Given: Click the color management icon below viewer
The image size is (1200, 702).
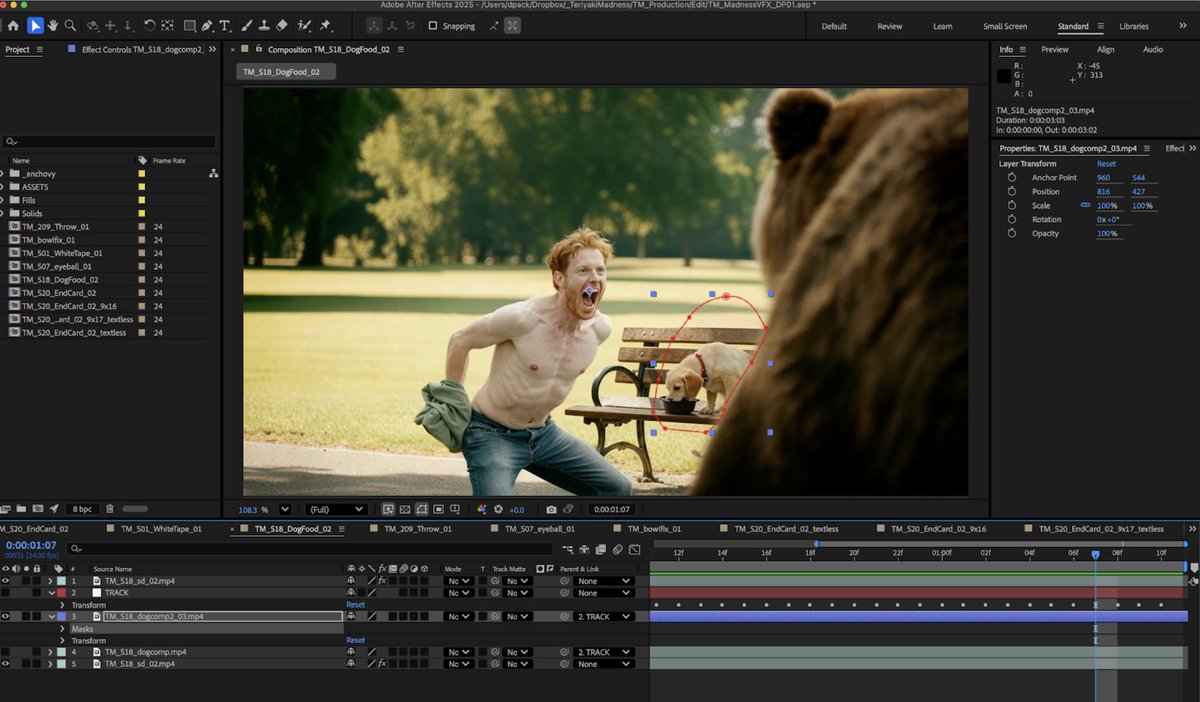Looking at the screenshot, I should [481, 509].
